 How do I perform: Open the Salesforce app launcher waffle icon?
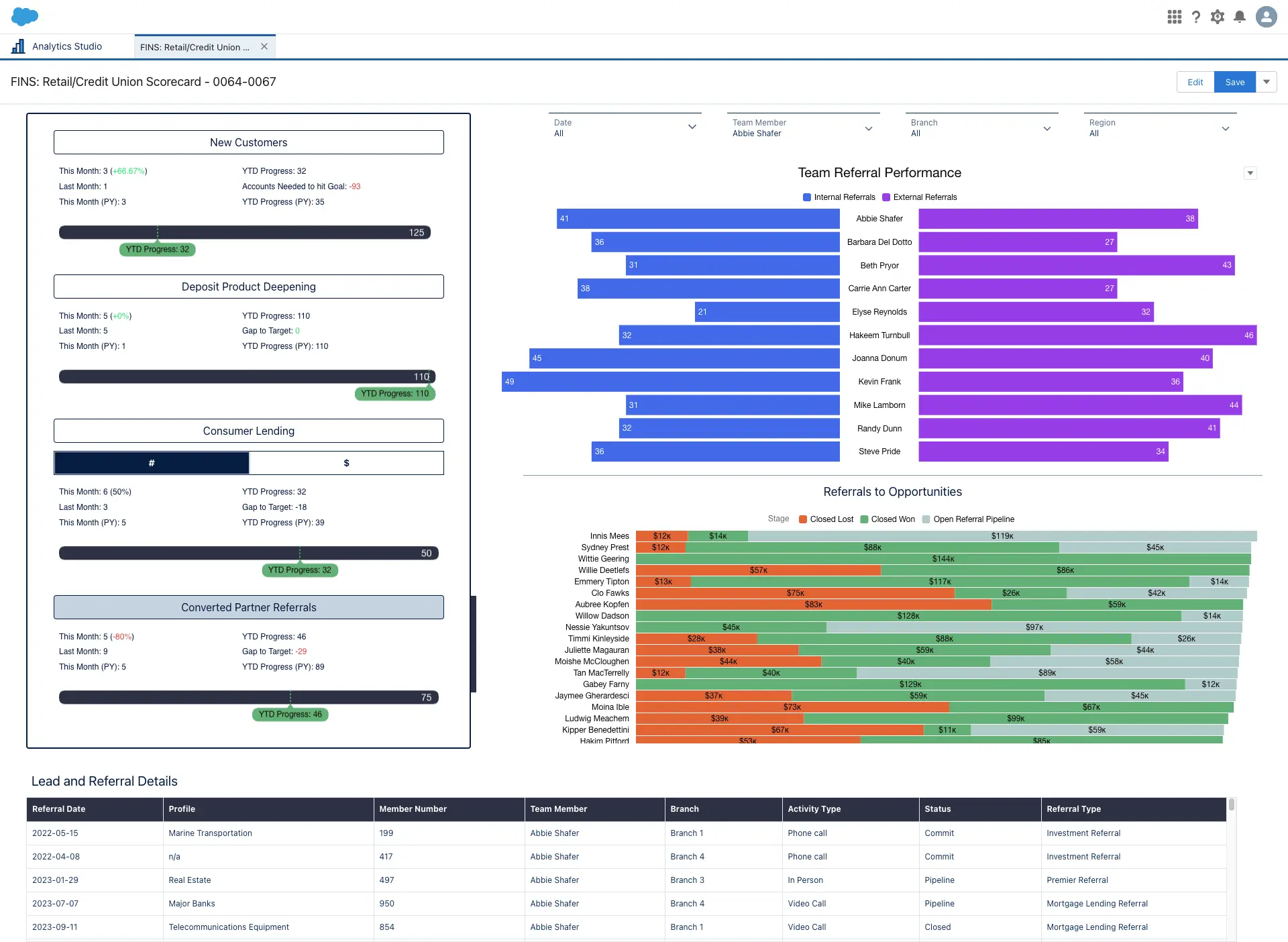pos(1175,17)
